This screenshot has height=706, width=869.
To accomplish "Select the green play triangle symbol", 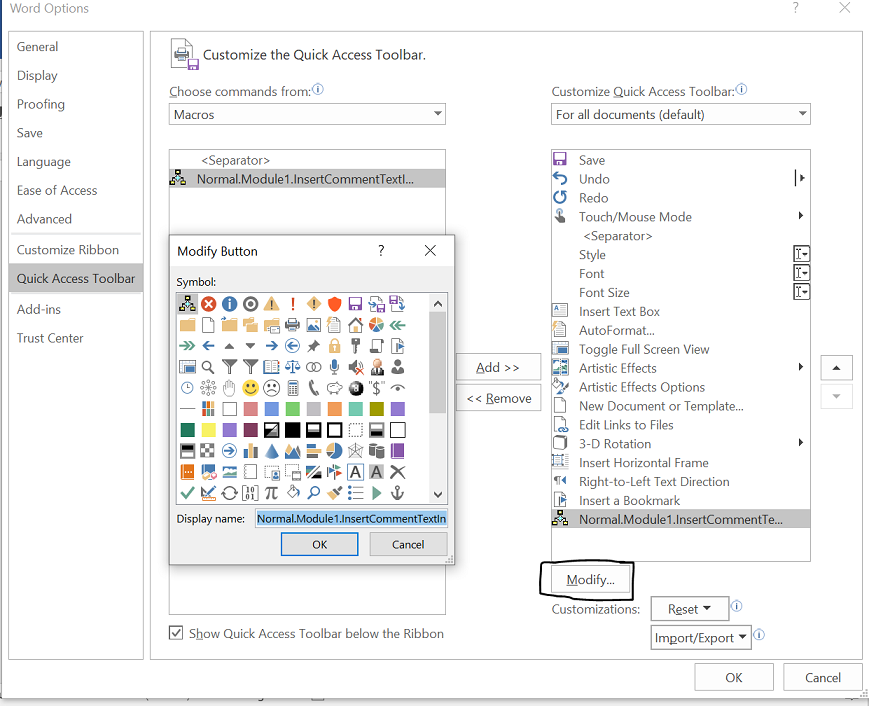I will [376, 493].
